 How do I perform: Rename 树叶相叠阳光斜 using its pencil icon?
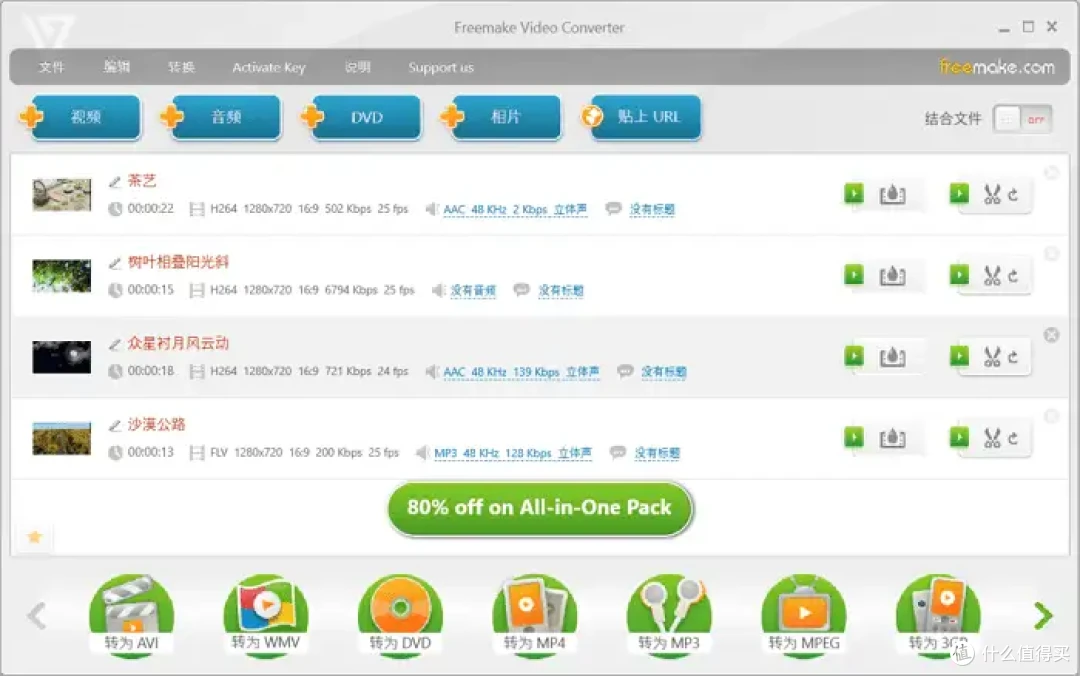(x=115, y=263)
